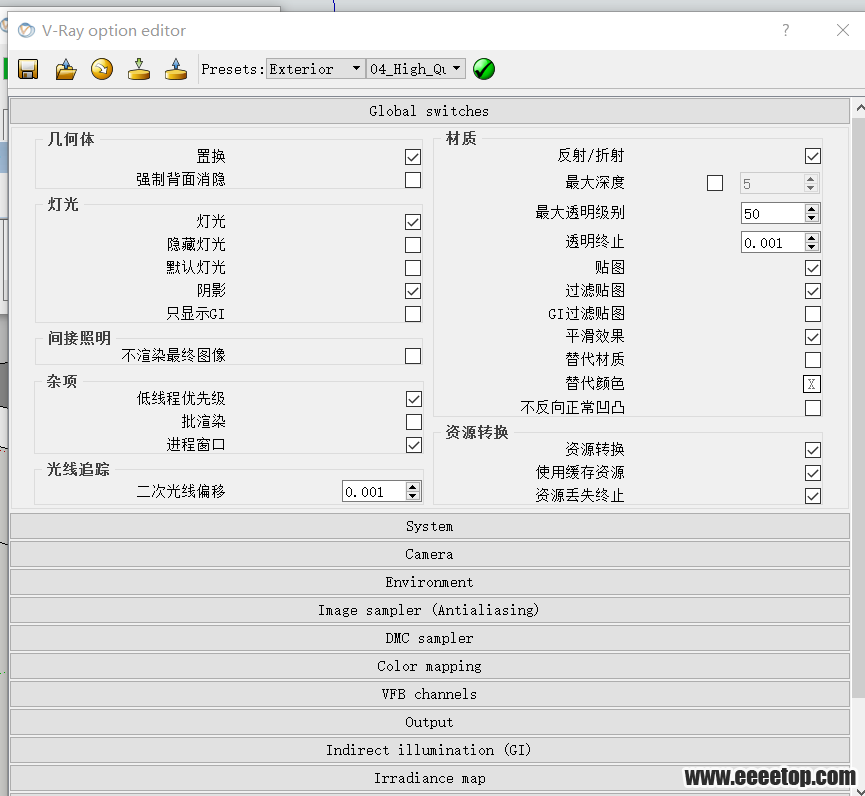Expand the DMC sampler rollout

429,638
